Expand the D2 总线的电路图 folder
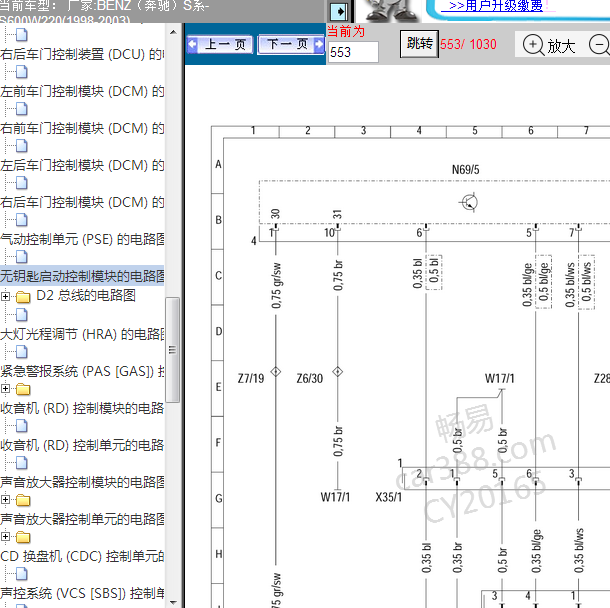This screenshot has height=608, width=610. tap(5, 297)
